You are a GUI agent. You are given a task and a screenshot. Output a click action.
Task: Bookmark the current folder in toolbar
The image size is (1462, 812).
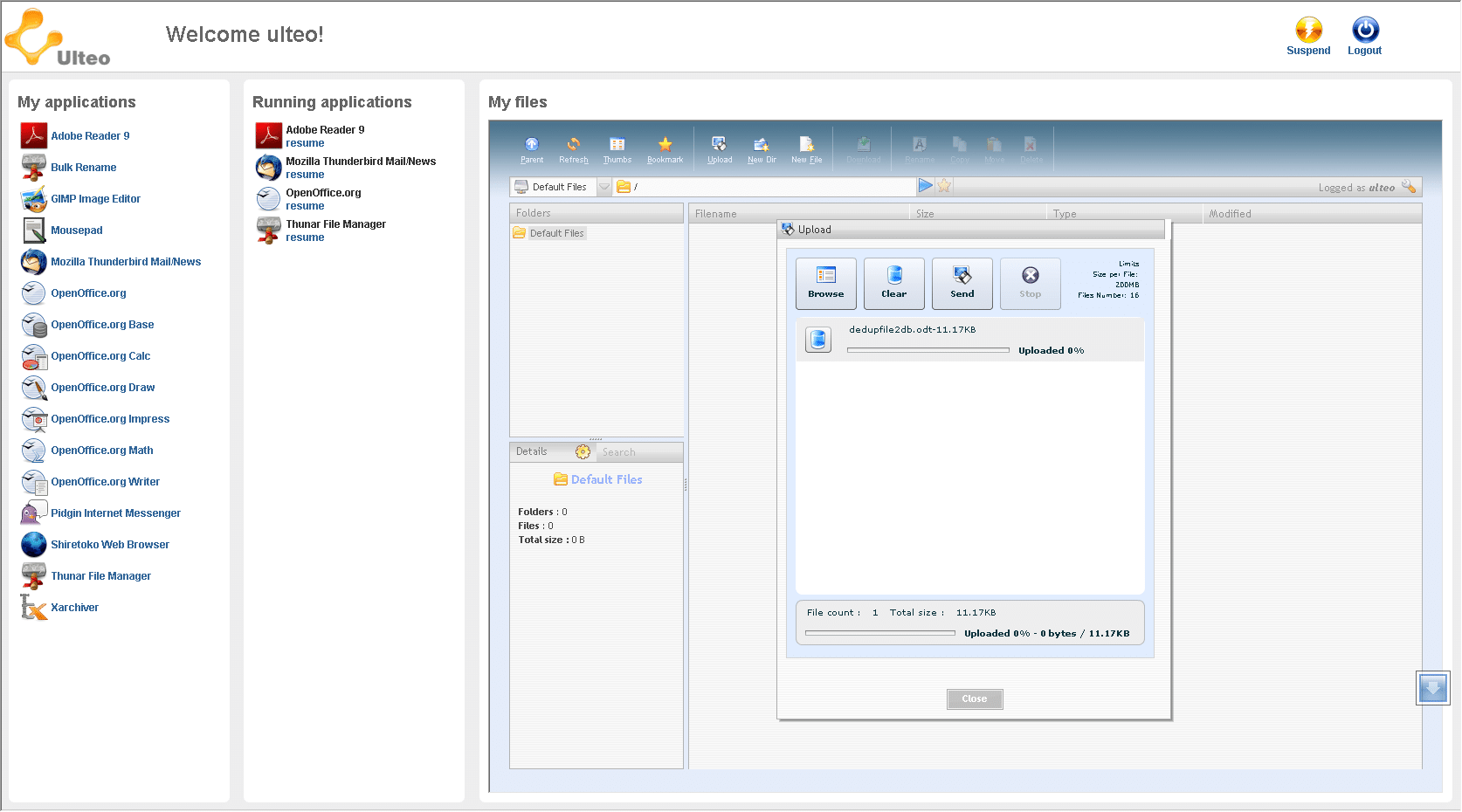665,149
